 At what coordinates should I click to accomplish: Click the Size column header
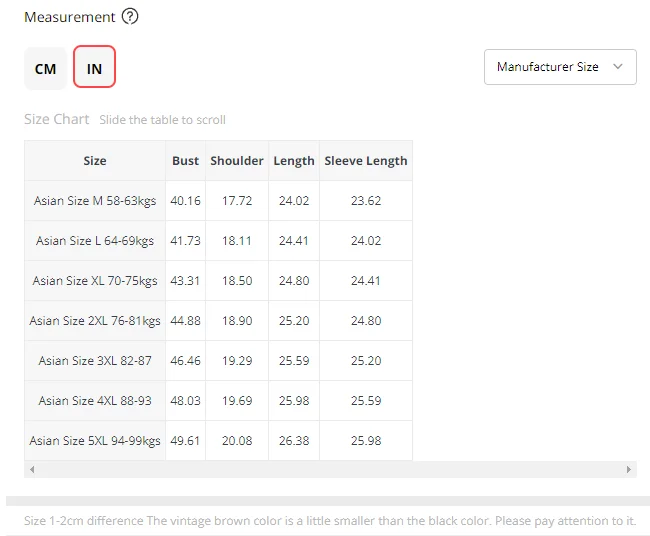click(x=95, y=161)
